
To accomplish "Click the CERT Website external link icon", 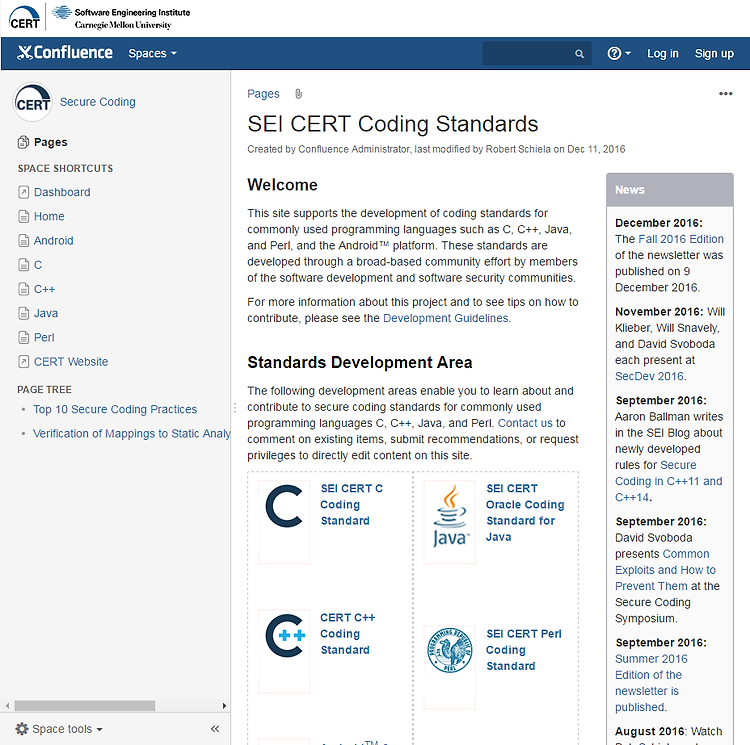I will 23,362.
